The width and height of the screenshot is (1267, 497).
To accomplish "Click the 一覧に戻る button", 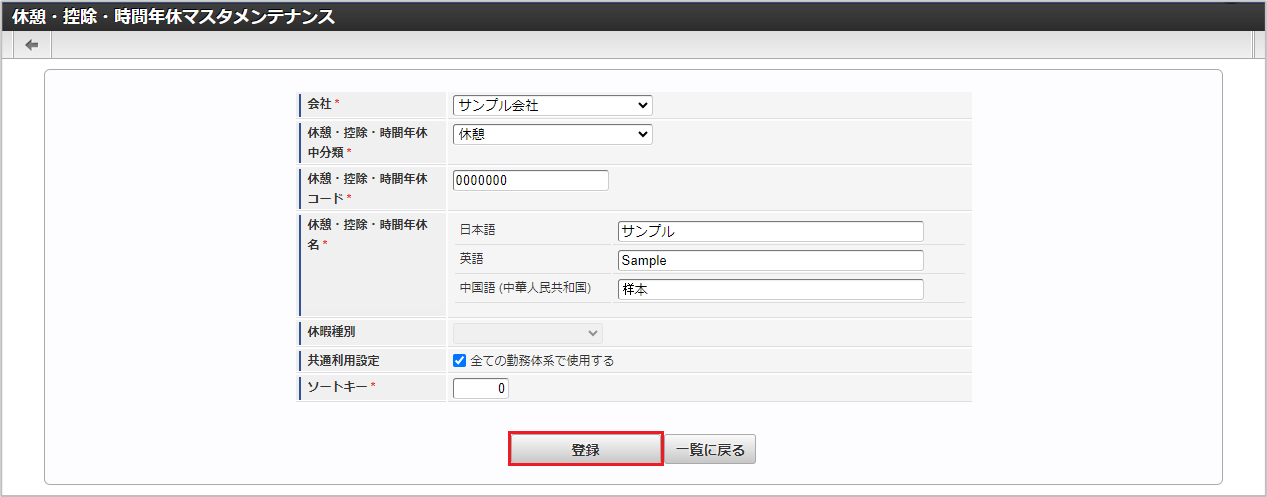I will [710, 450].
